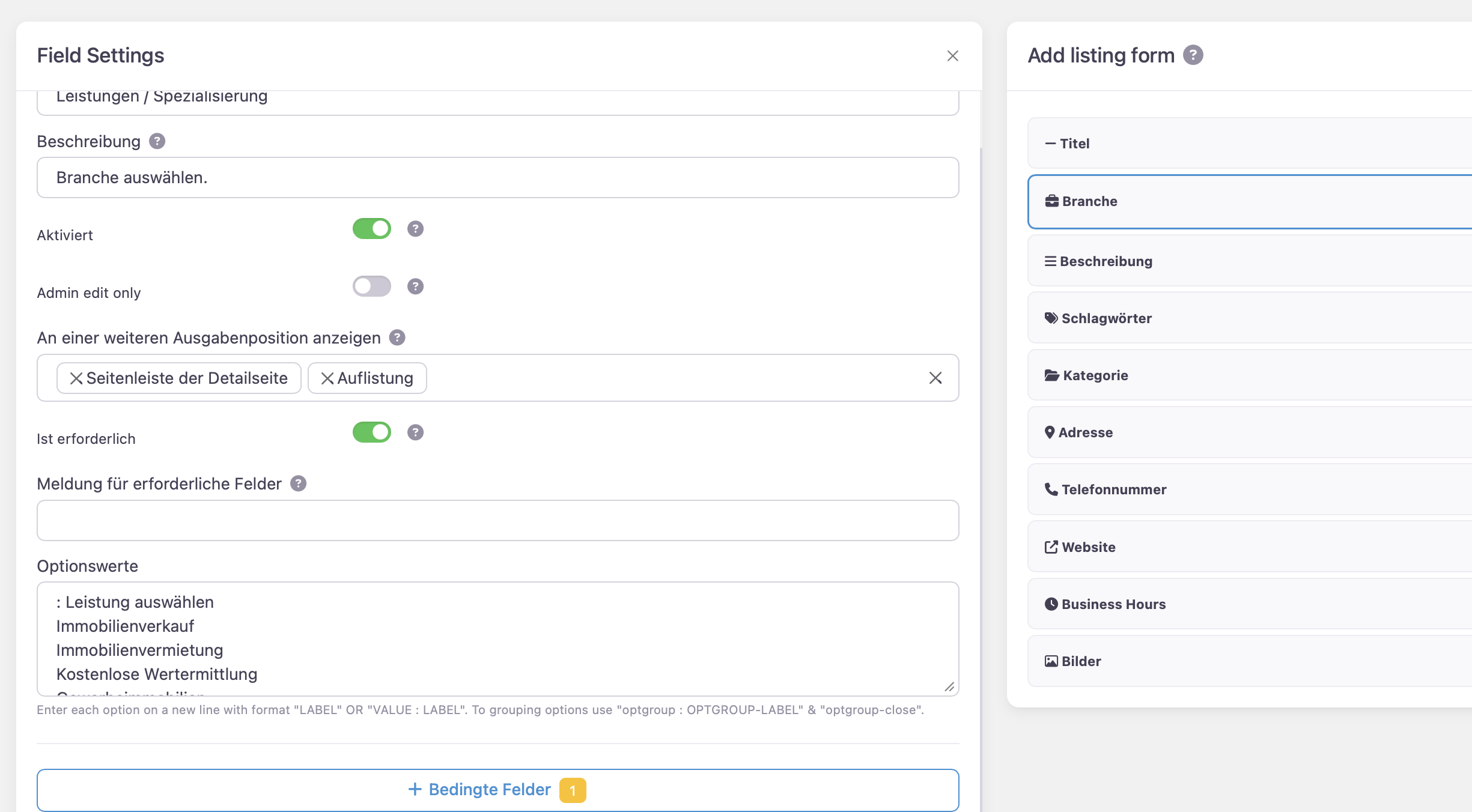Viewport: 1472px width, 812px height.
Task: Click the Meldung für erforderliche Felder input
Action: coord(497,521)
